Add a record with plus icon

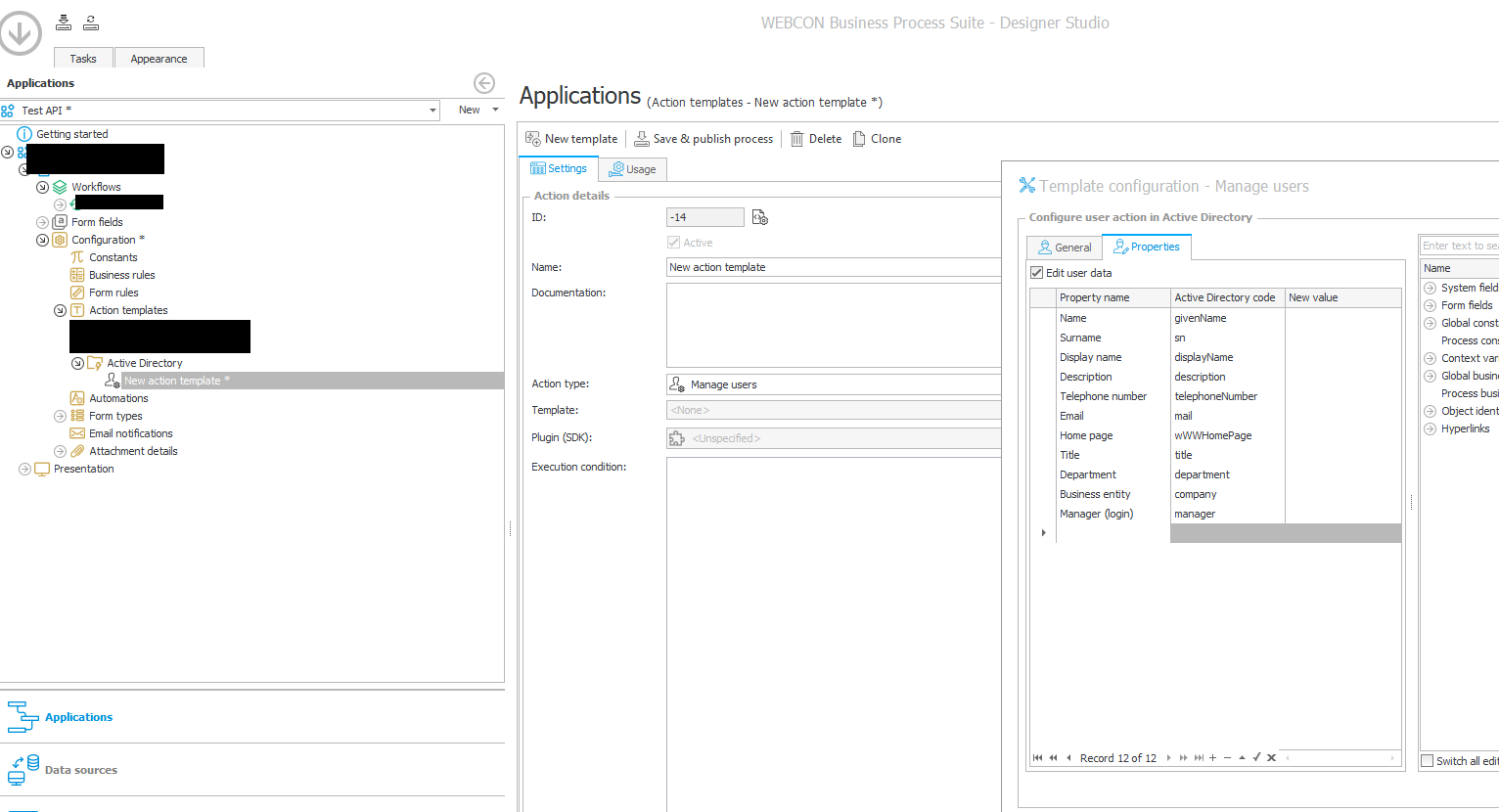1213,757
